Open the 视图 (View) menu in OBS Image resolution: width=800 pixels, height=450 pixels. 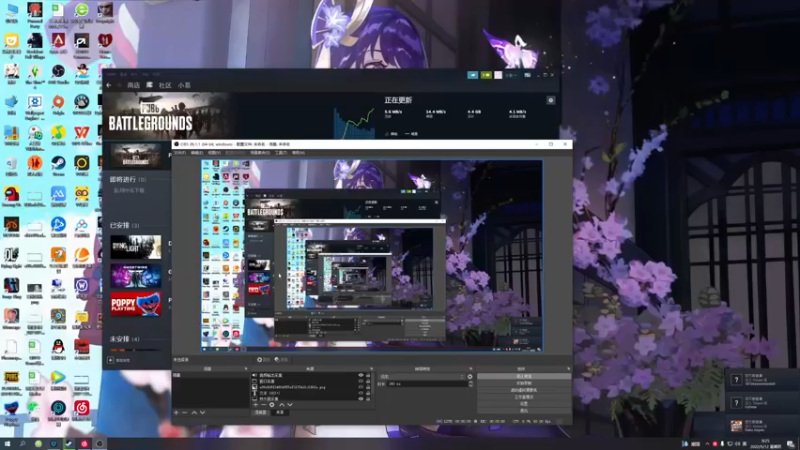pyautogui.click(x=214, y=153)
